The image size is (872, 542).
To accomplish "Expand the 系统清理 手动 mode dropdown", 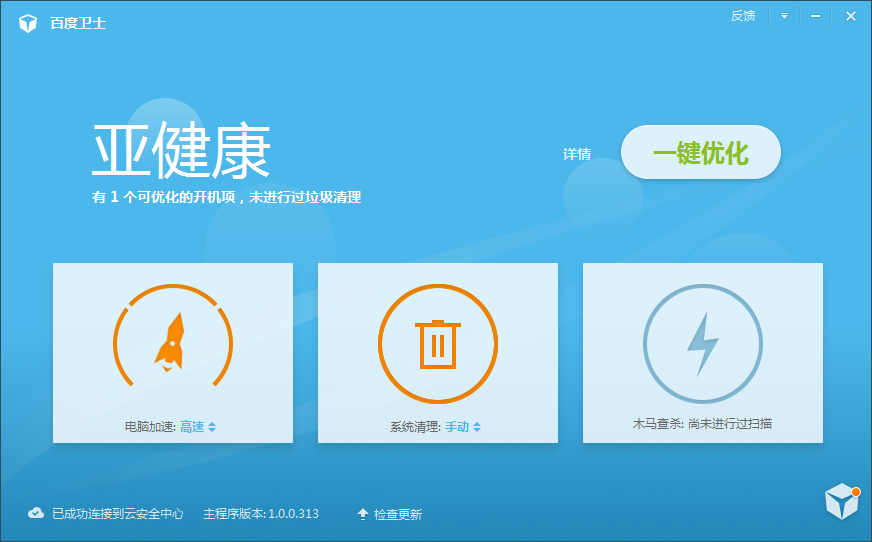I will [x=463, y=427].
